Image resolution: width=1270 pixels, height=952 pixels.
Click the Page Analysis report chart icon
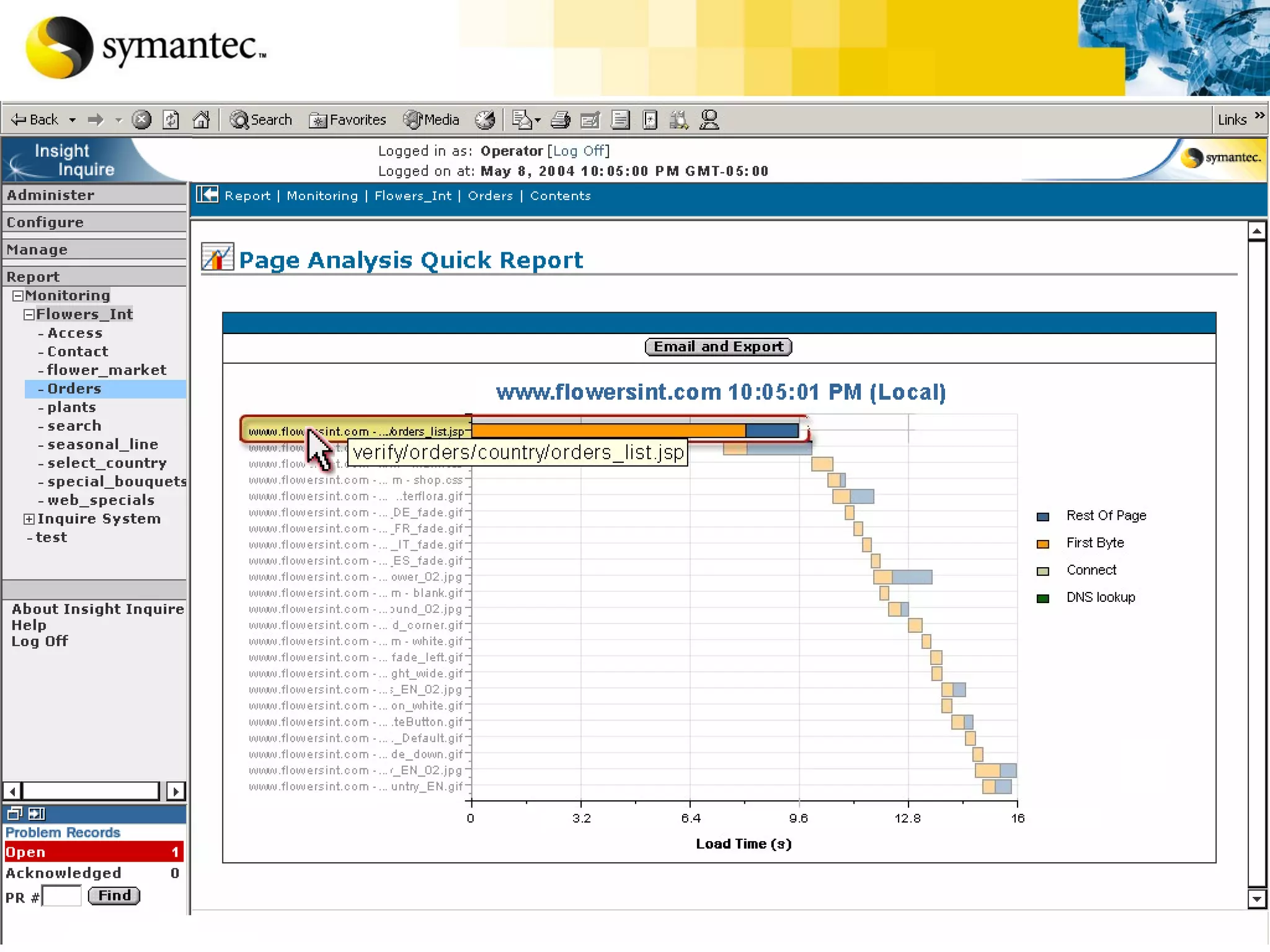(217, 257)
